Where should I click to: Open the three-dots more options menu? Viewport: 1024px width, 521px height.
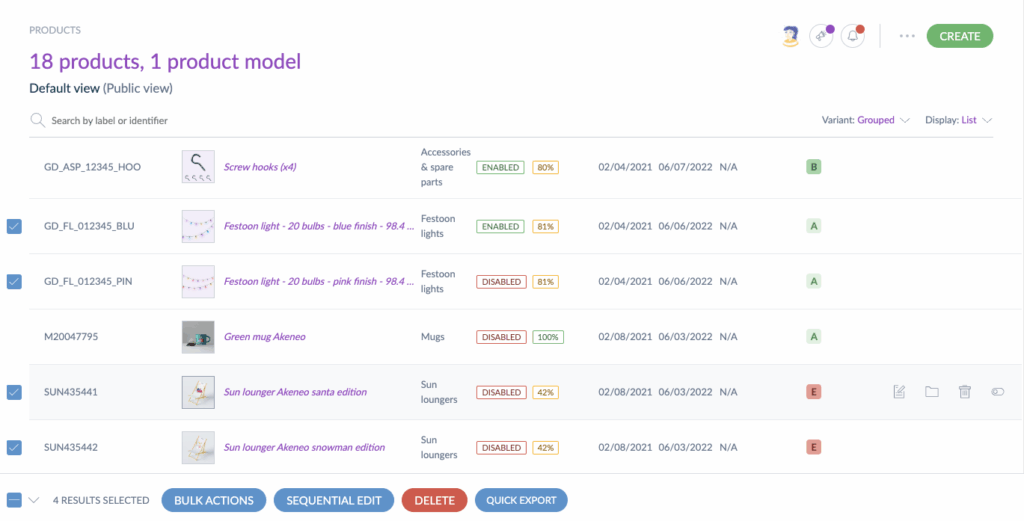(907, 36)
